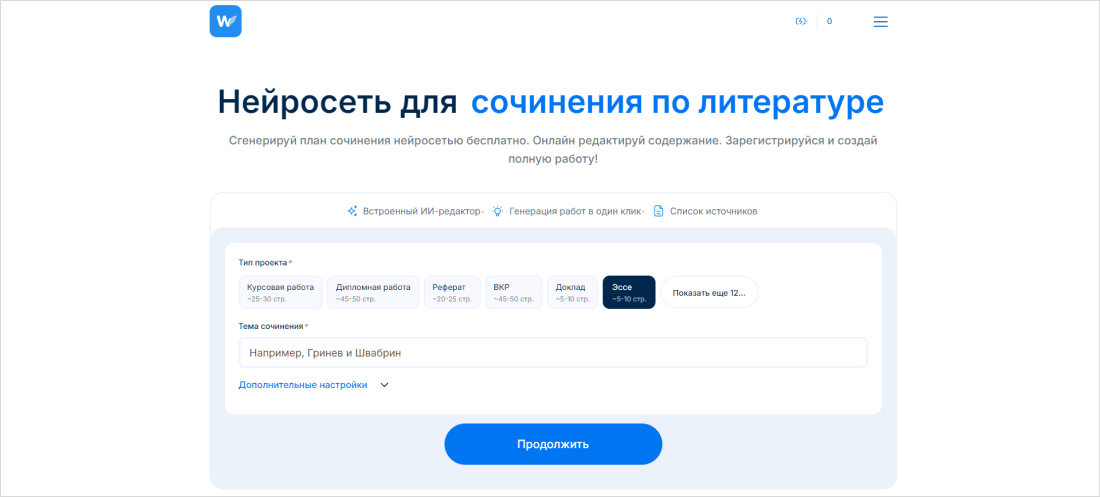
Task: Expand Показать еще 12 project types
Action: coord(709,293)
